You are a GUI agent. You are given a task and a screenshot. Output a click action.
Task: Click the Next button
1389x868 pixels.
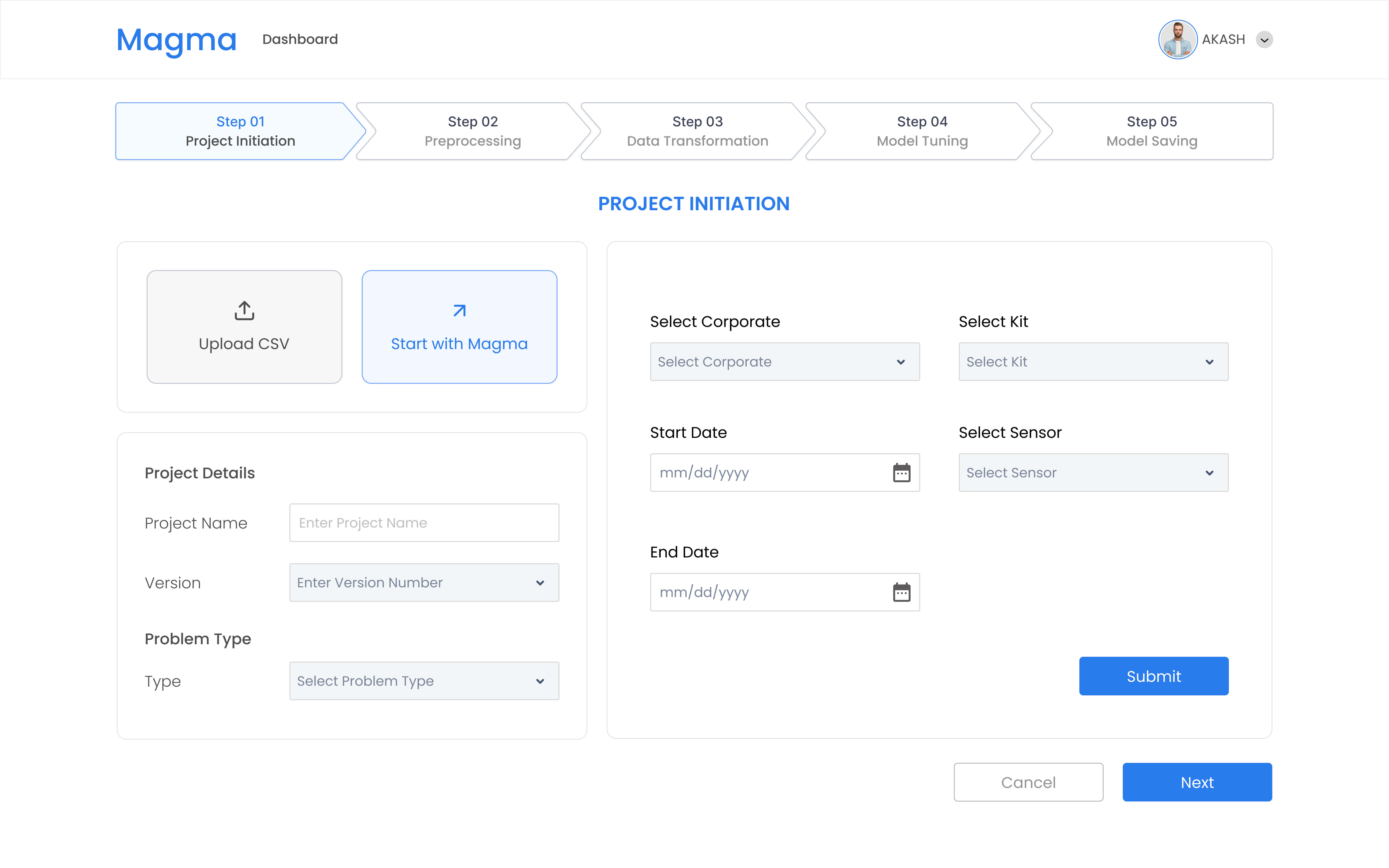1197,782
